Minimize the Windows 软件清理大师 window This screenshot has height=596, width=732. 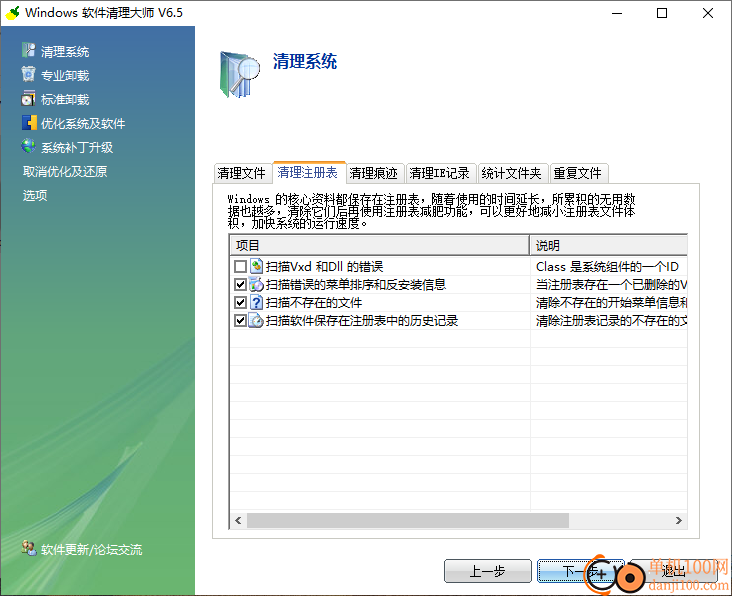617,13
